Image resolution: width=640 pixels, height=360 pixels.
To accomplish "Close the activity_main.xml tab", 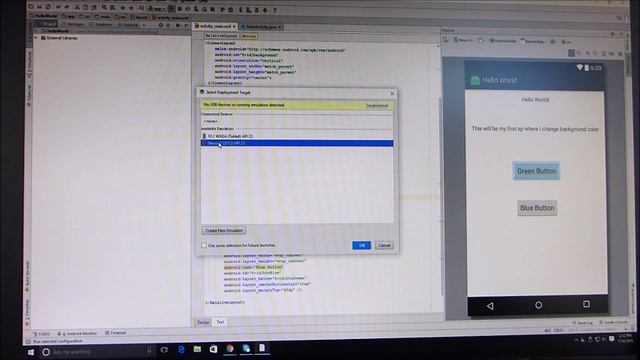I will click(x=234, y=27).
